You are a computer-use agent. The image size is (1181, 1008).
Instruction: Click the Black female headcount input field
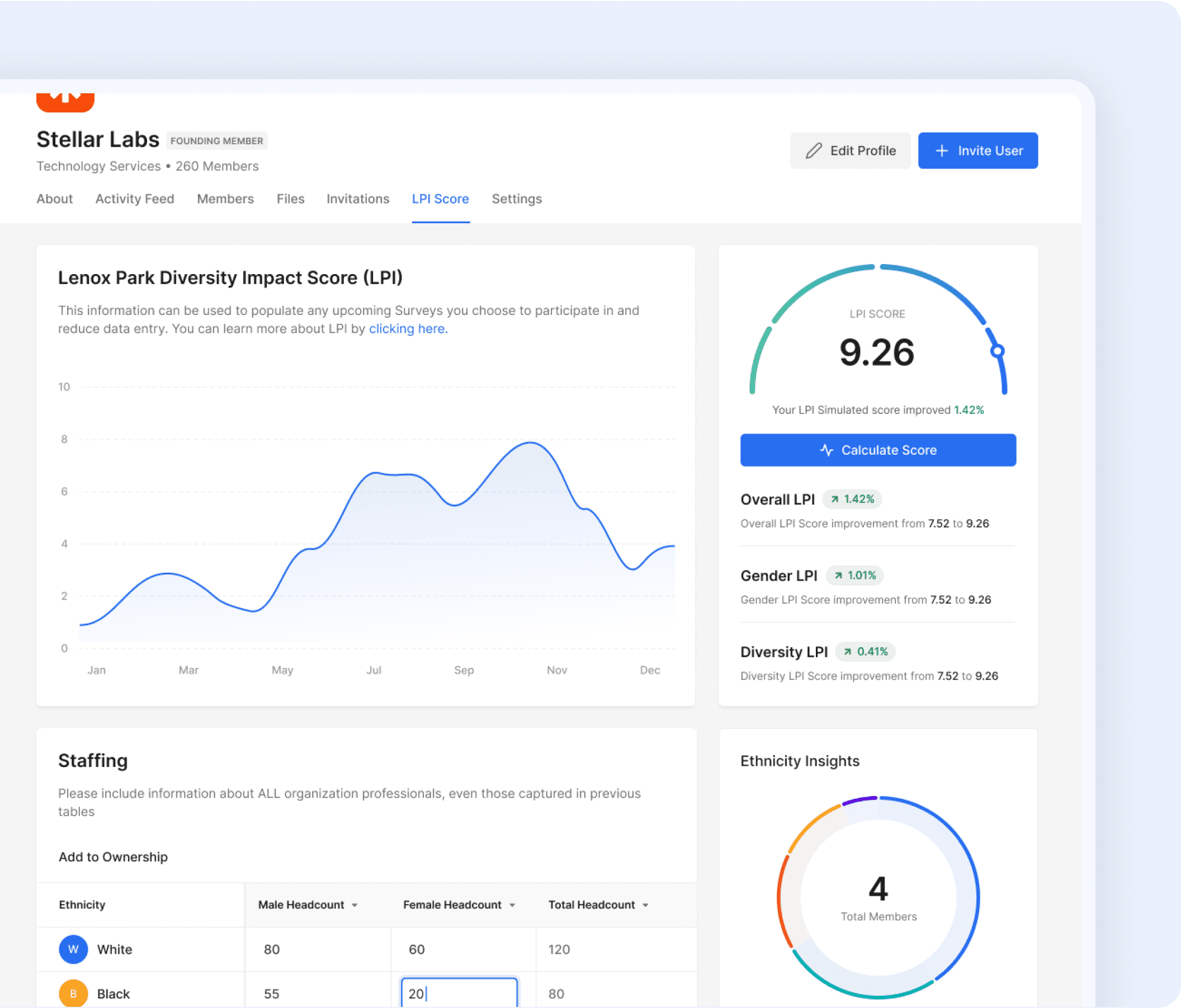point(459,994)
